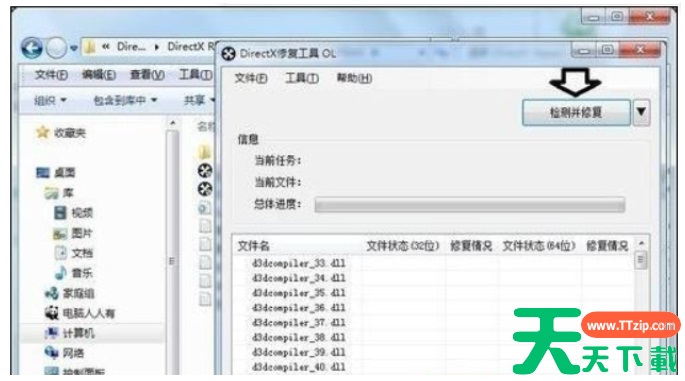Select 计算机 in sidebar
The width and height of the screenshot is (685, 381).
click(69, 333)
